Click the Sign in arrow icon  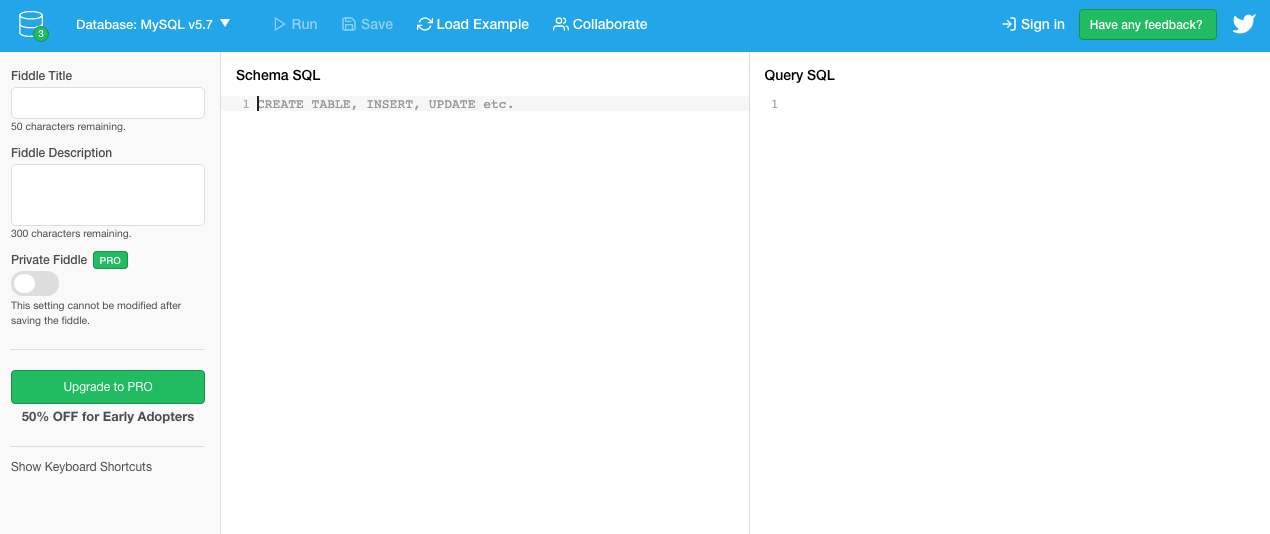[x=1008, y=24]
